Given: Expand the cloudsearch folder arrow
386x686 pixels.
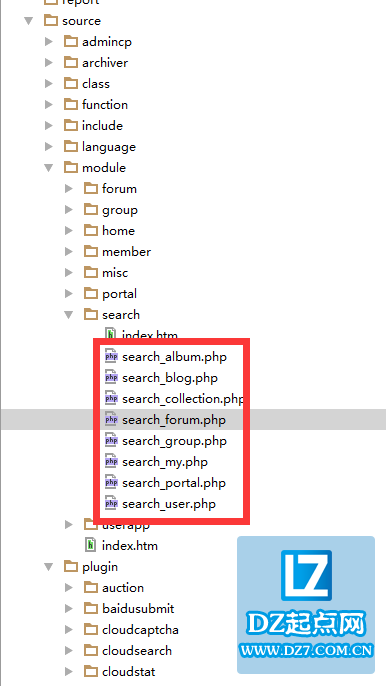Looking at the screenshot, I should (x=69, y=651).
